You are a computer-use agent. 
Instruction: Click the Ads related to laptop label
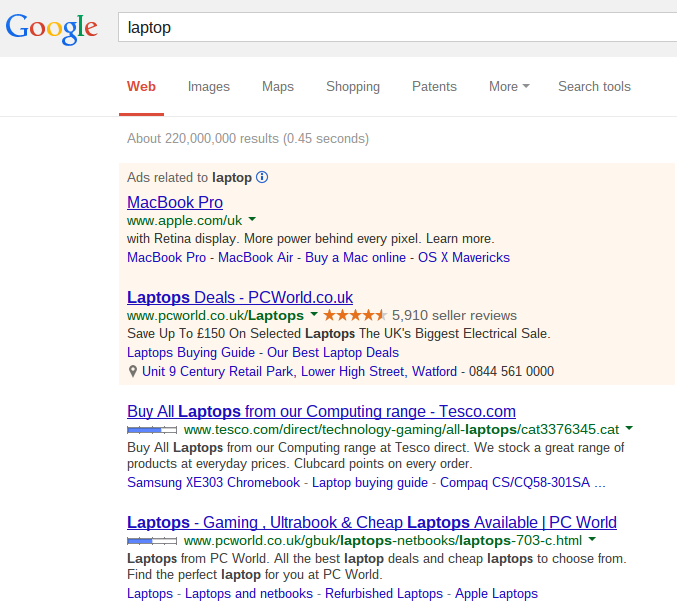point(189,178)
